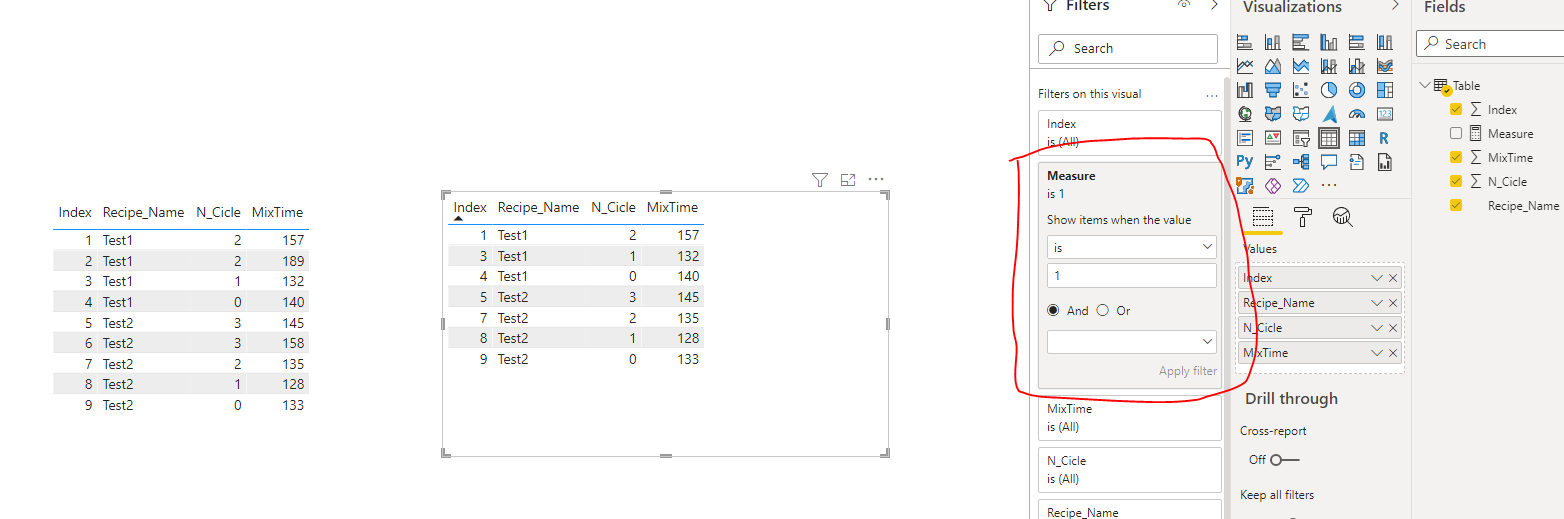Click the Apply filter button
Viewport: 1564px width, 519px height.
coord(1188,371)
